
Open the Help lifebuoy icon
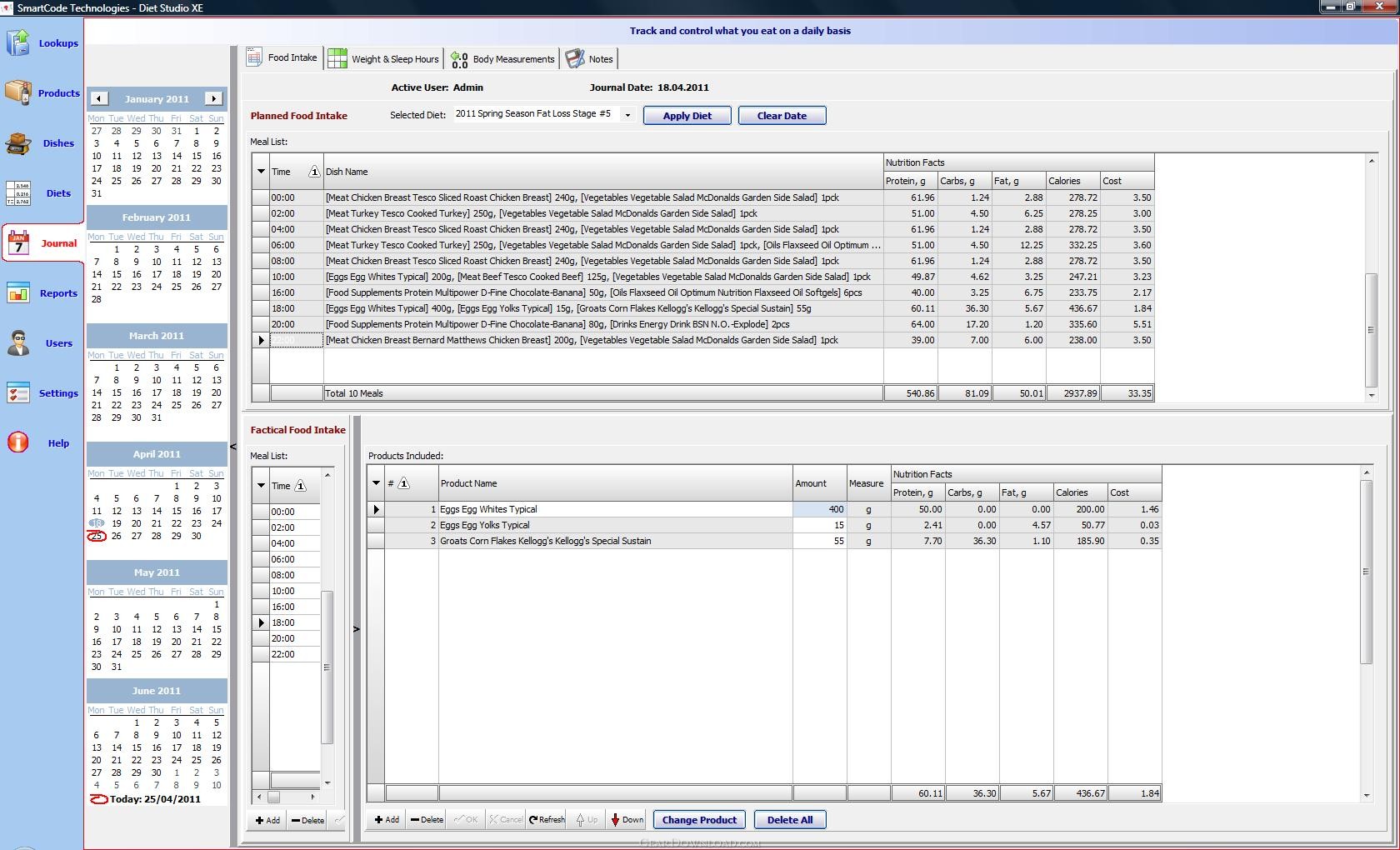18,442
